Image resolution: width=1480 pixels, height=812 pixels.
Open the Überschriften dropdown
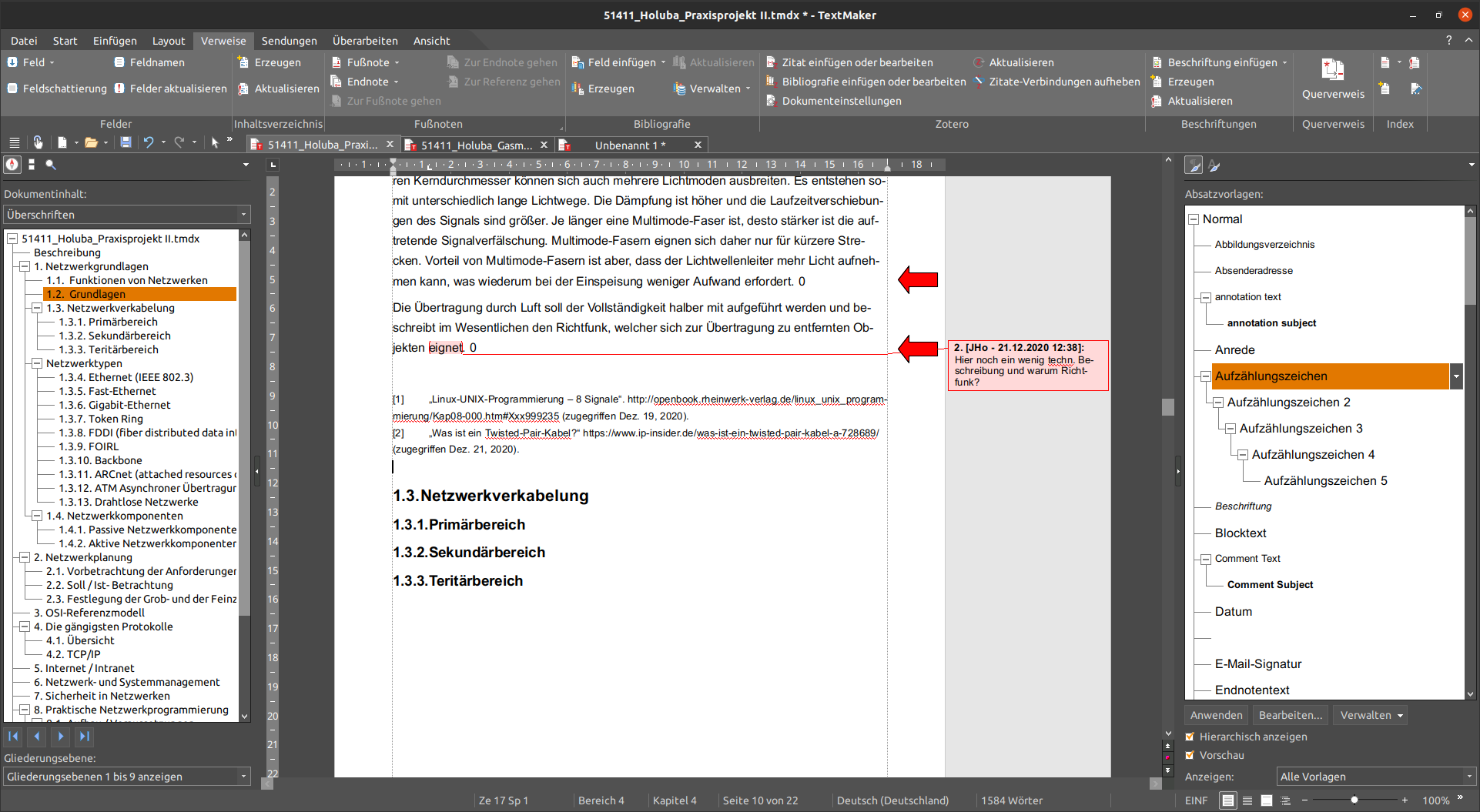127,215
